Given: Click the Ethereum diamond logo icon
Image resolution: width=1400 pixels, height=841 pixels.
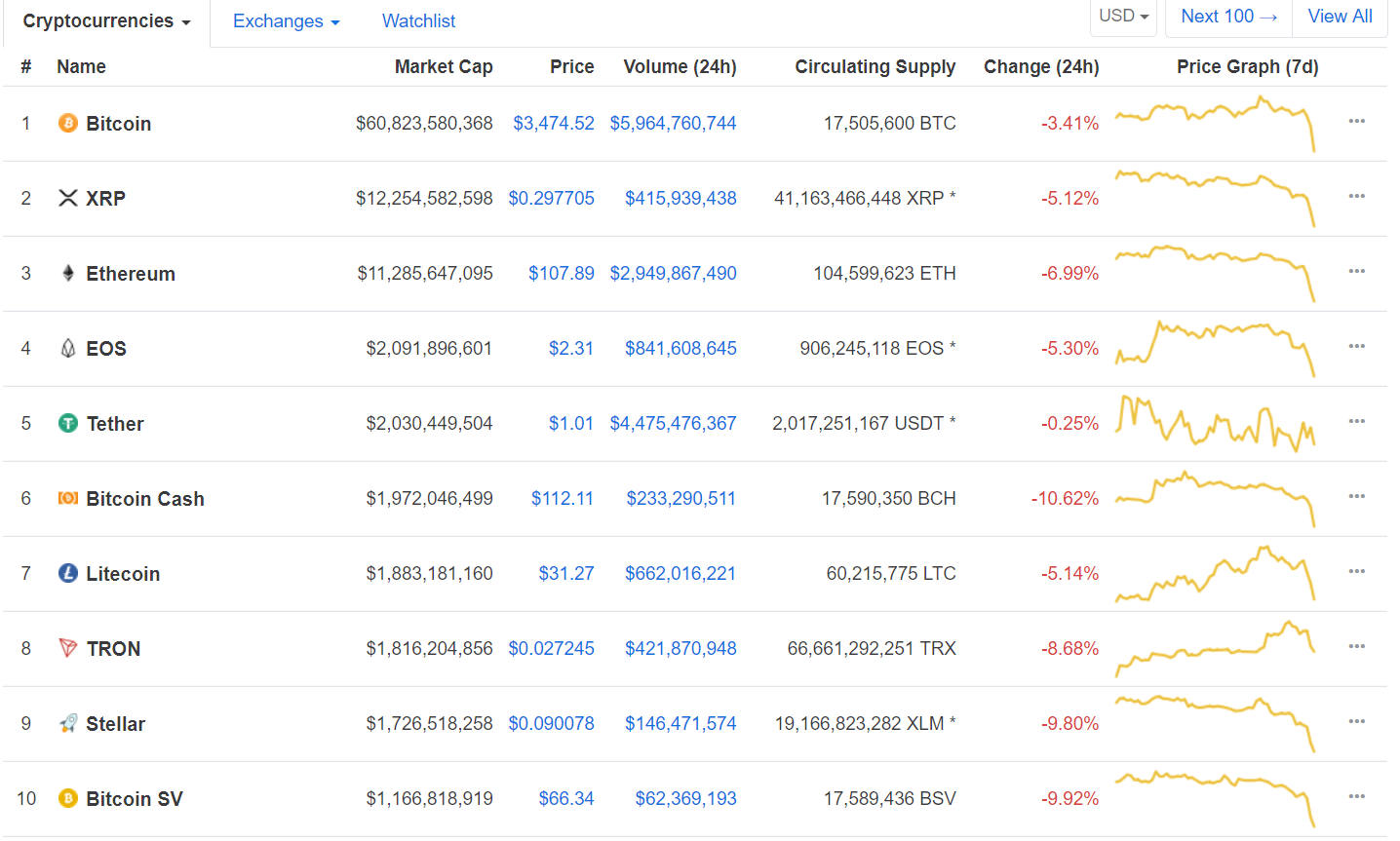Looking at the screenshot, I should 67,273.
